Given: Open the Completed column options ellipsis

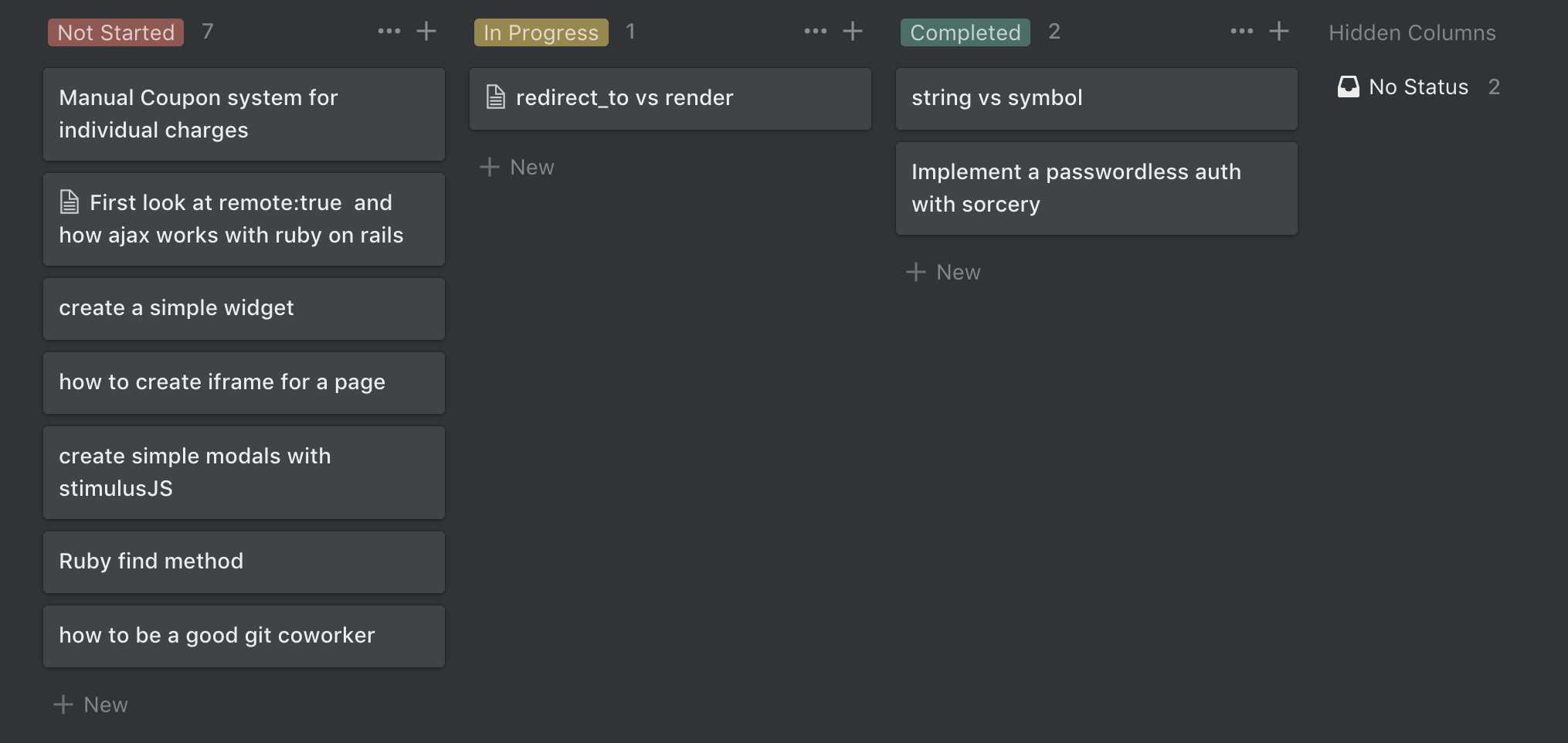Looking at the screenshot, I should coord(1242,32).
